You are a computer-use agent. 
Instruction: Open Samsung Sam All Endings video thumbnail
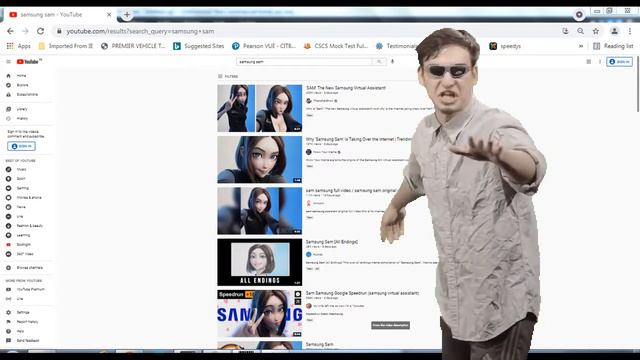[x=260, y=262]
